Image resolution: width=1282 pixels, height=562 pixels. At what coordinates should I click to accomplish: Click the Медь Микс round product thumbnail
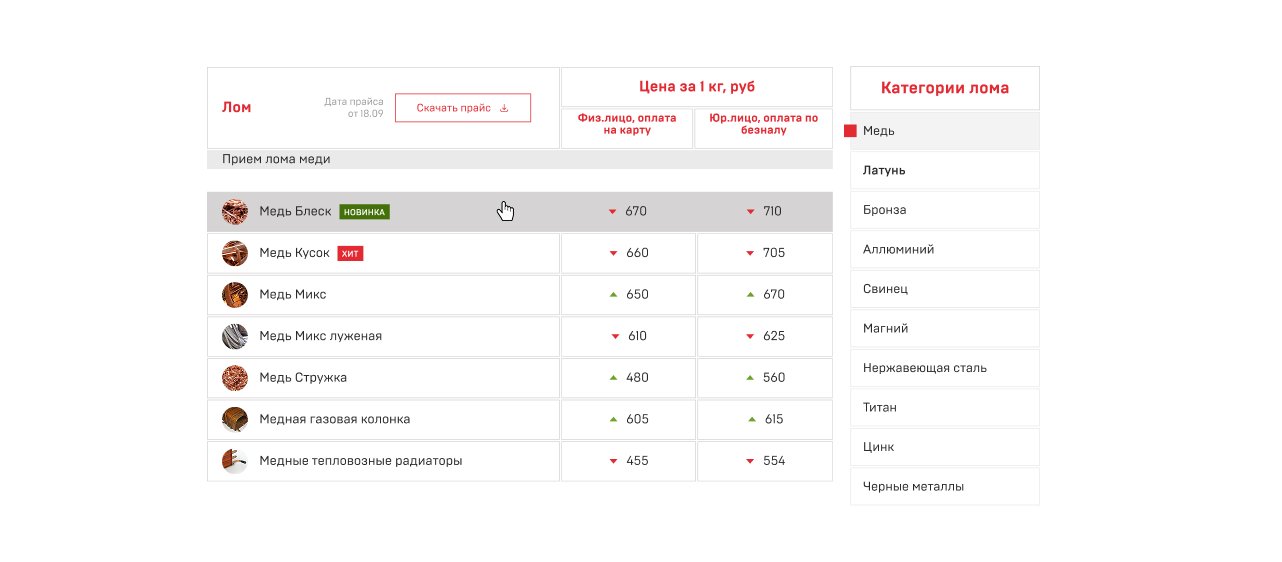[235, 295]
